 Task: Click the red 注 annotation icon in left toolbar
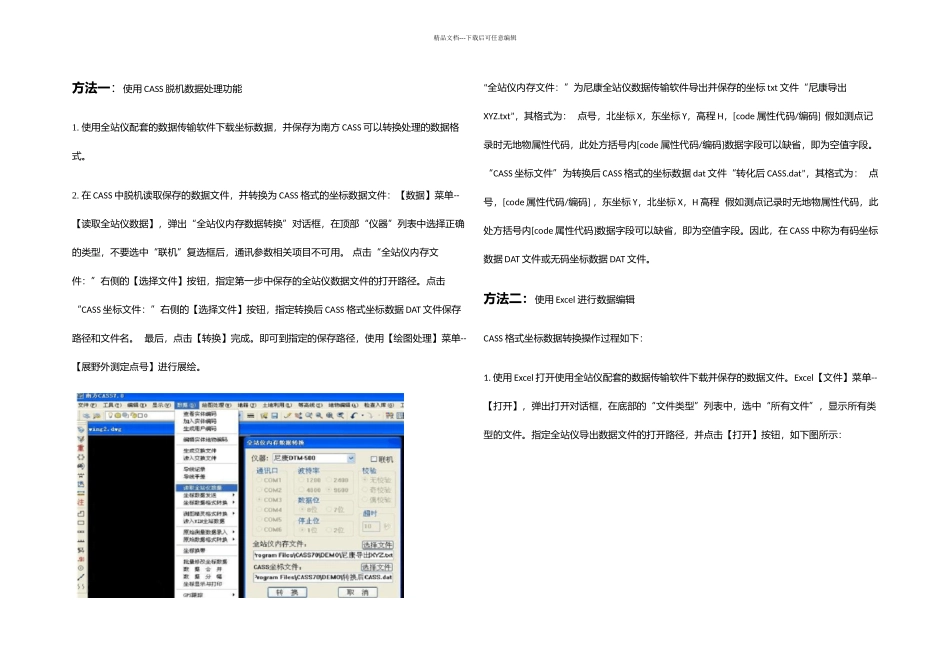tap(81, 502)
